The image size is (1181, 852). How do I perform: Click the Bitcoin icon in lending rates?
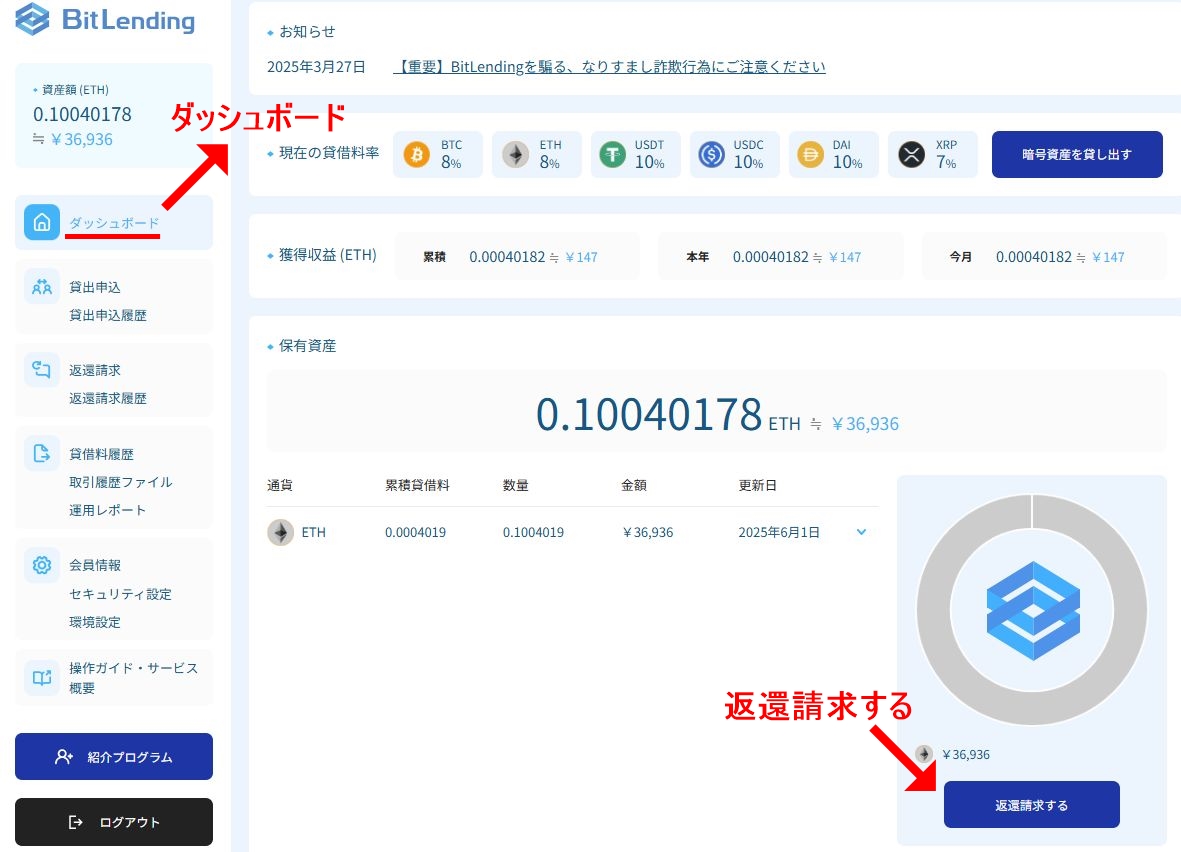click(x=417, y=154)
